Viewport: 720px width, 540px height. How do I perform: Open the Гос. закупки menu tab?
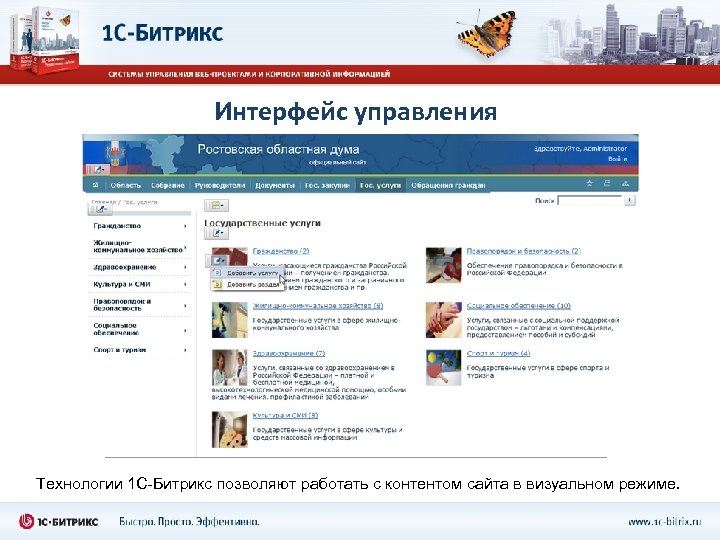[327, 185]
